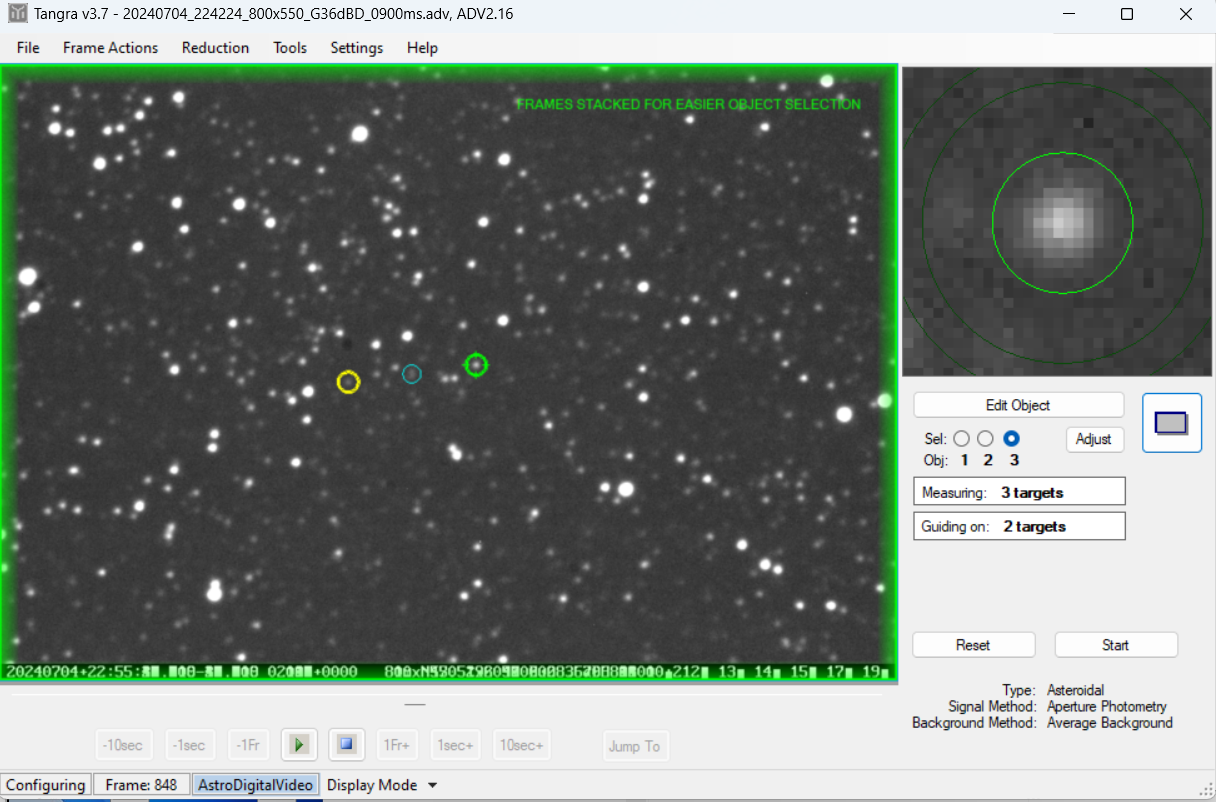Click the green play button

point(299,745)
